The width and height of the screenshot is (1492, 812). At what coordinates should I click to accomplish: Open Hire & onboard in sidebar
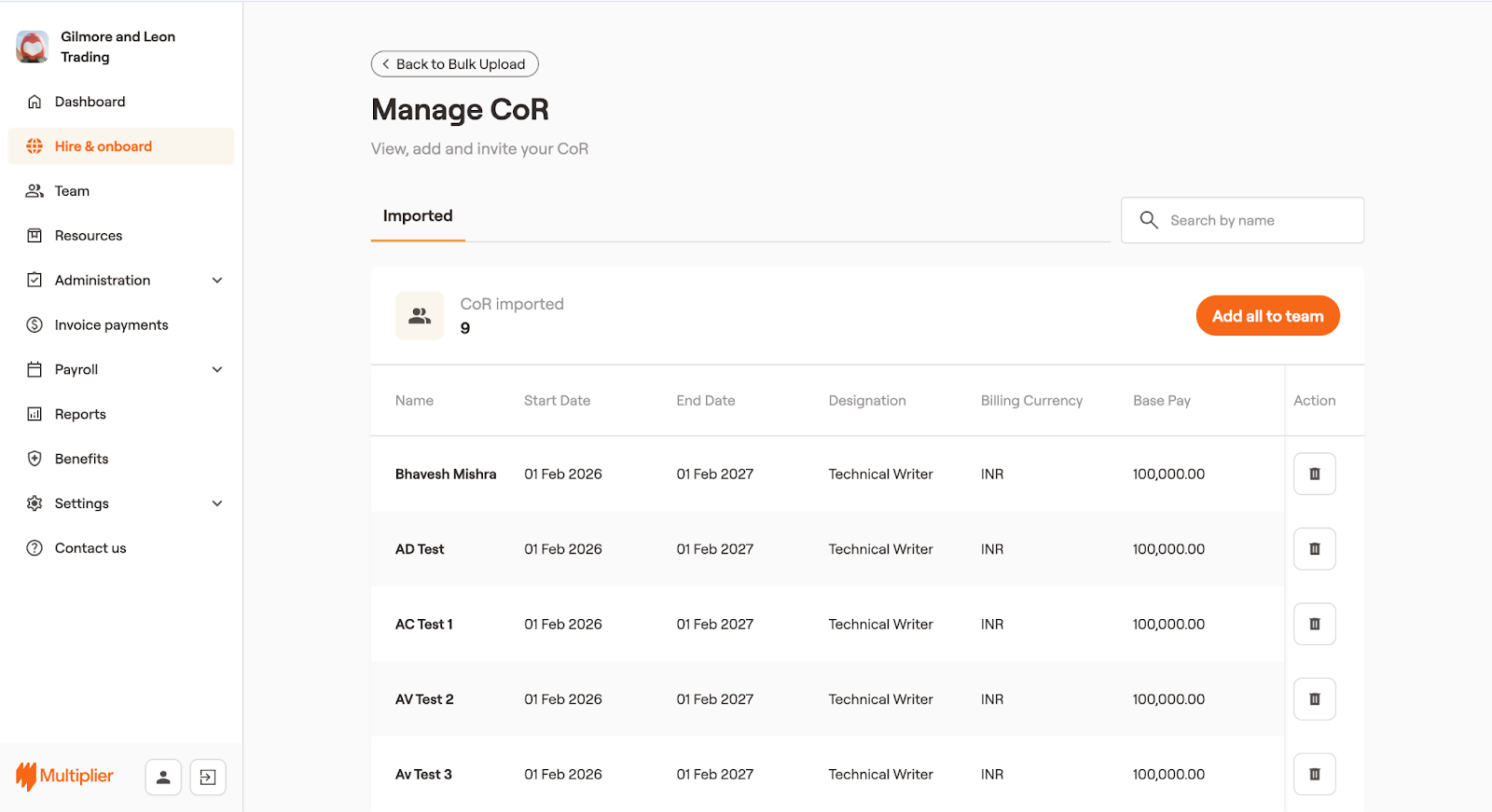coord(103,146)
